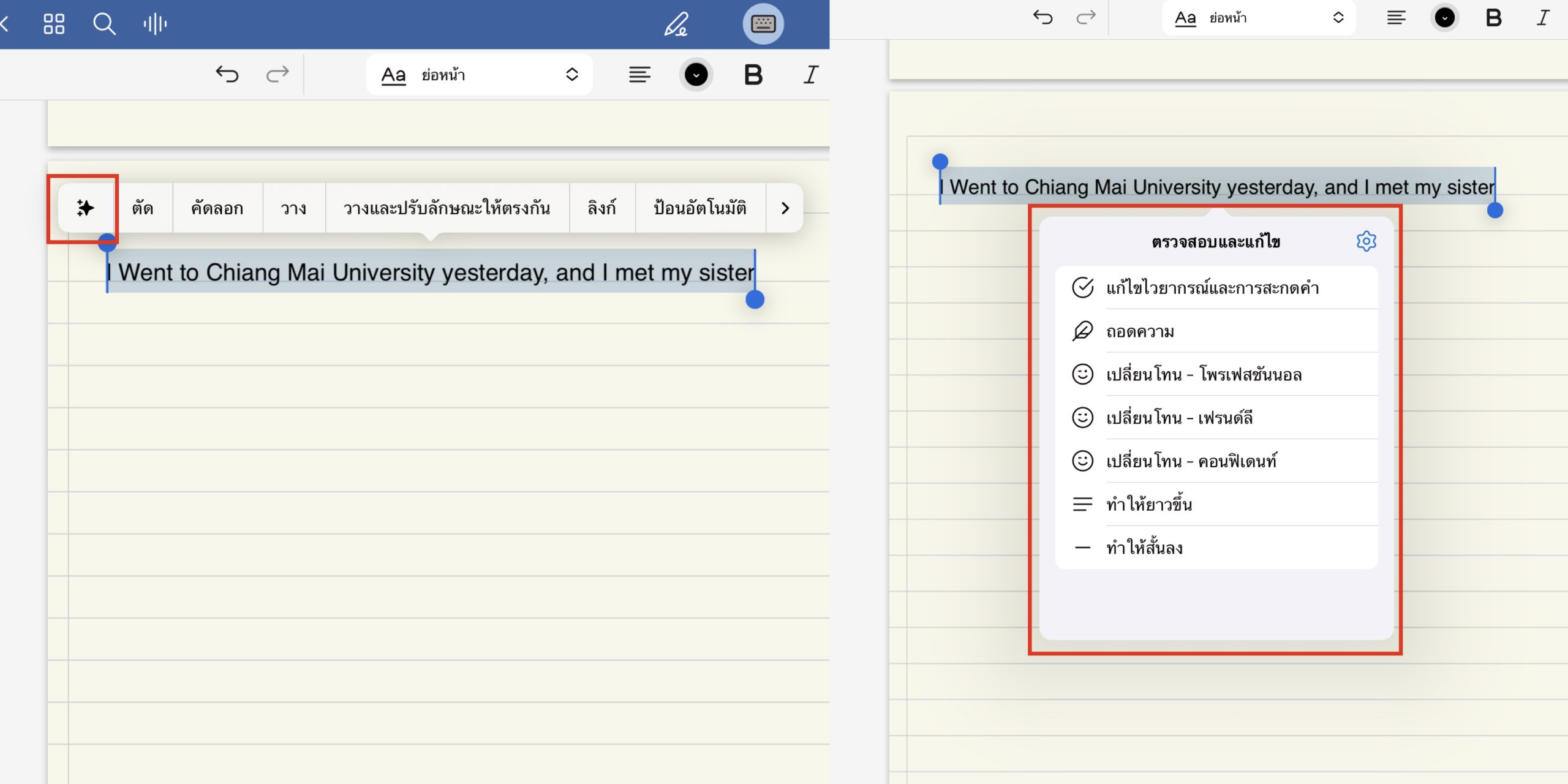This screenshot has width=1568, height=784.
Task: Tap the sparkle writing tools icon
Action: [85, 208]
